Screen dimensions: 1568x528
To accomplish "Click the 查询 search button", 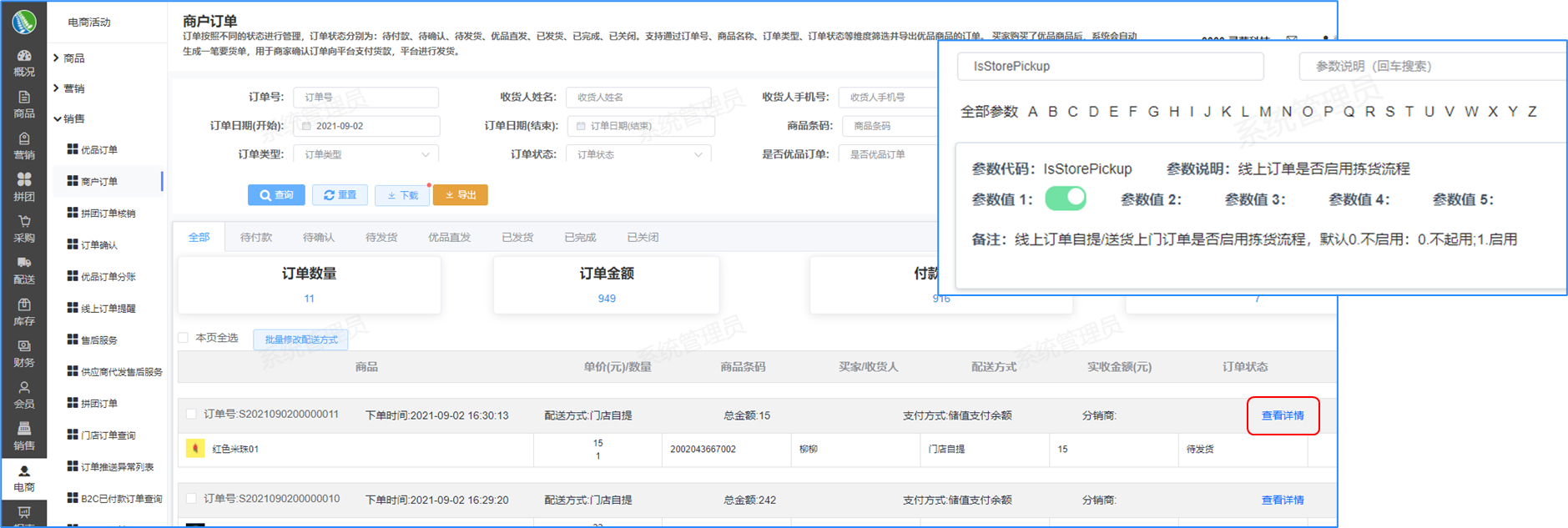I will [276, 195].
